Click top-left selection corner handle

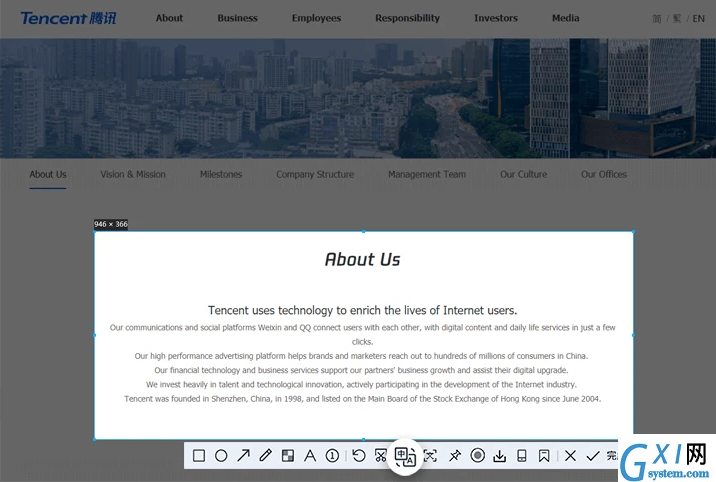click(x=95, y=231)
